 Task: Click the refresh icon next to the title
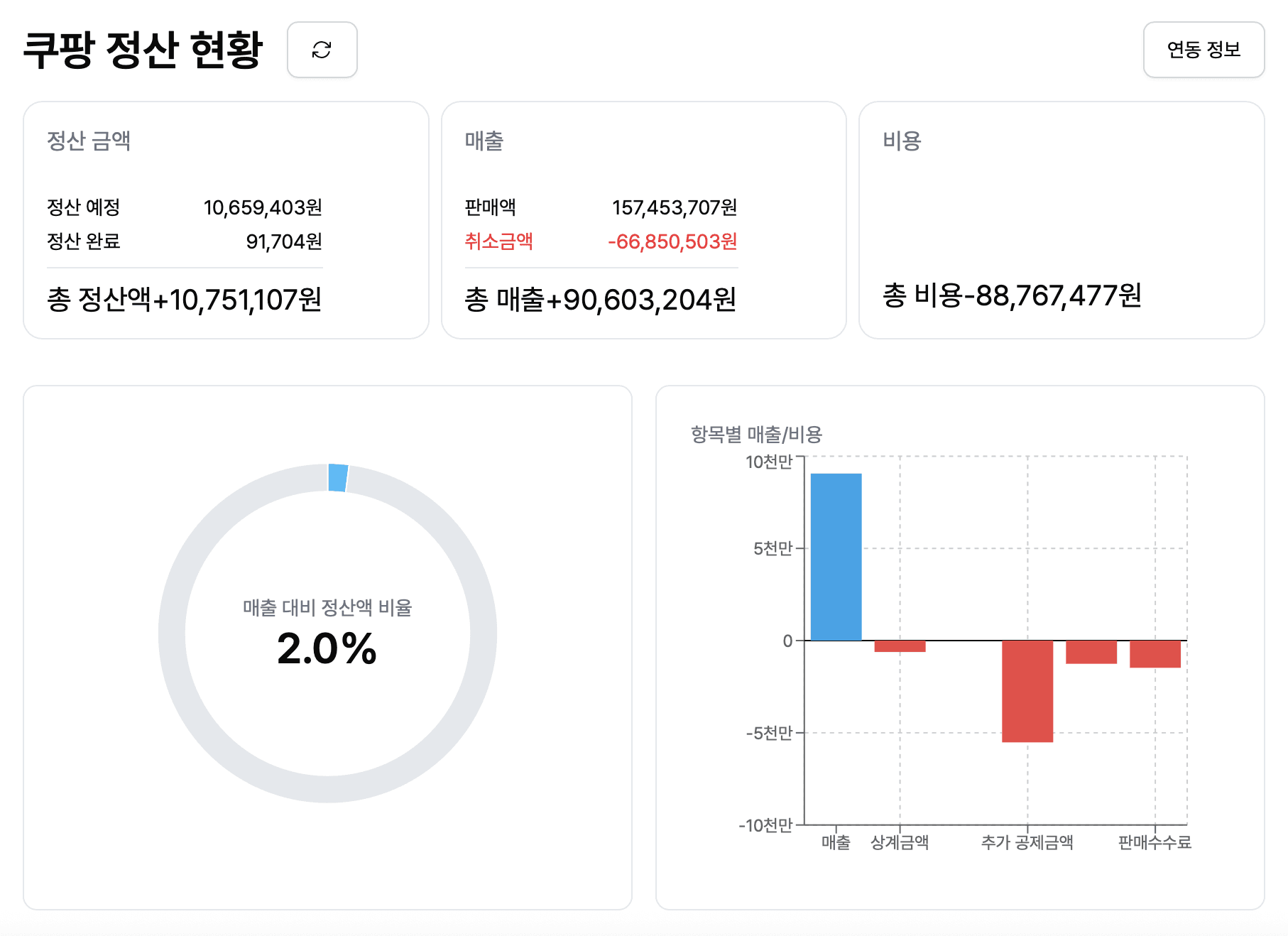[322, 50]
